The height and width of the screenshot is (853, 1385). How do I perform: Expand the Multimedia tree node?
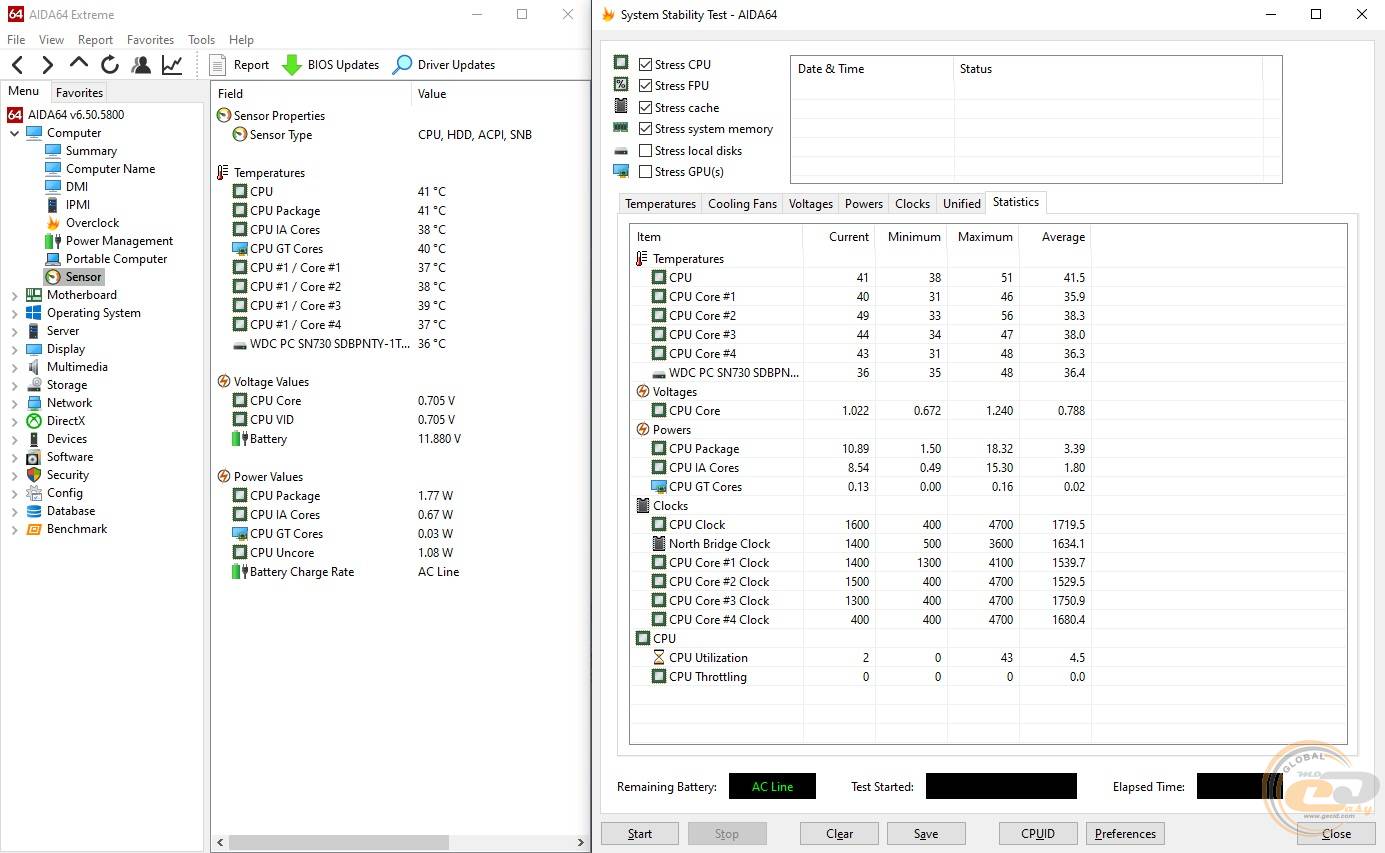point(14,367)
